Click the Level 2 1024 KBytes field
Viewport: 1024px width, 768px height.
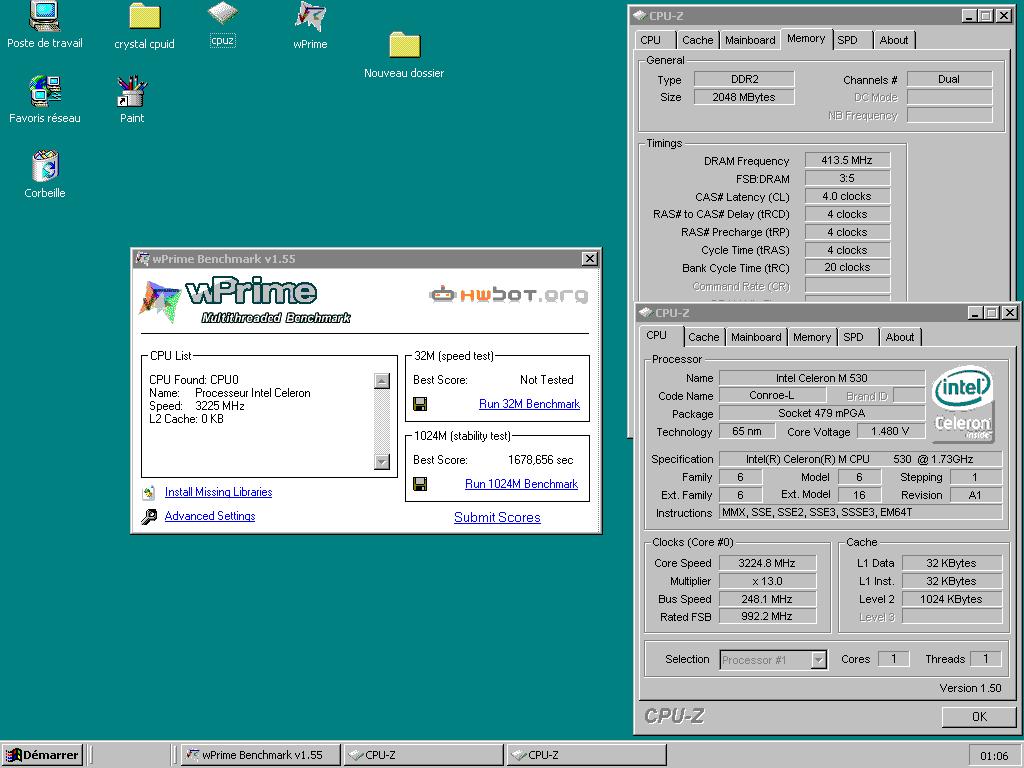pyautogui.click(x=952, y=599)
